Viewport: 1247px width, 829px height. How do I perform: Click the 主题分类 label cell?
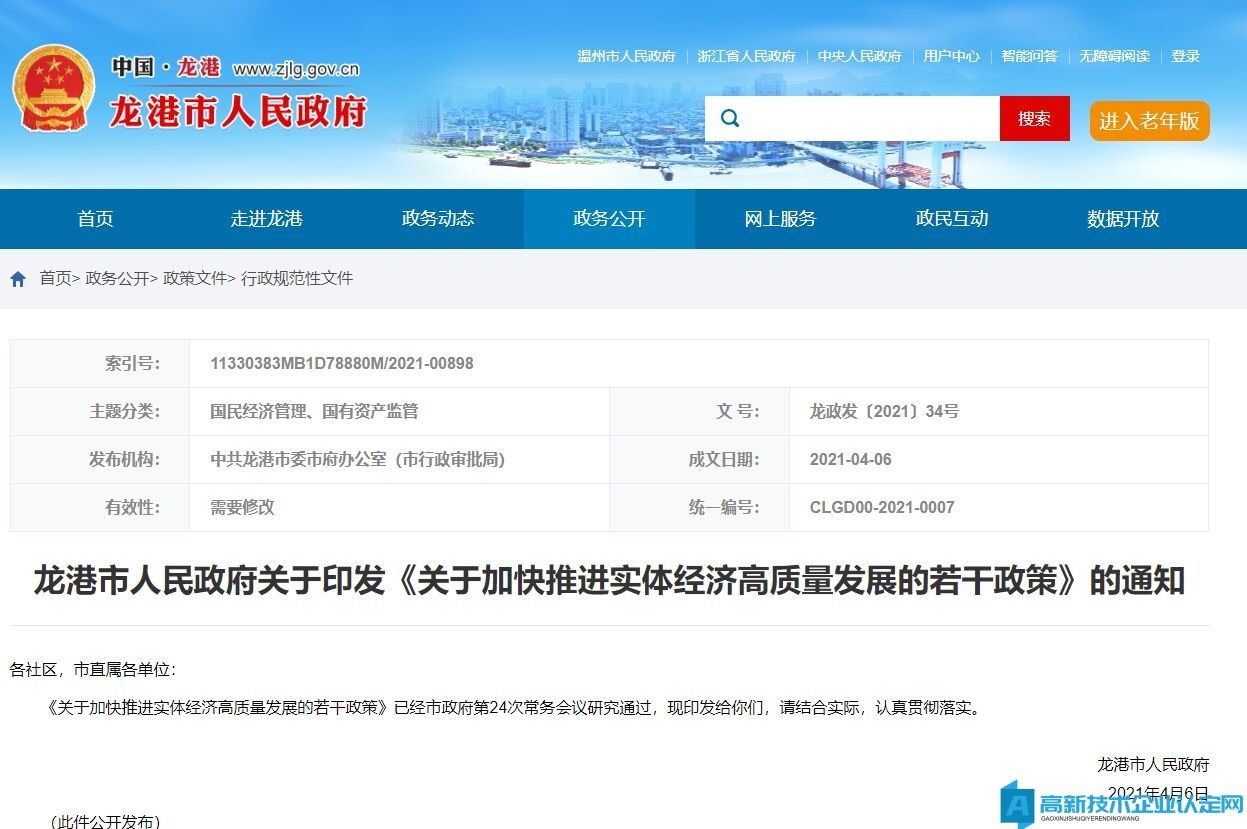[x=100, y=411]
